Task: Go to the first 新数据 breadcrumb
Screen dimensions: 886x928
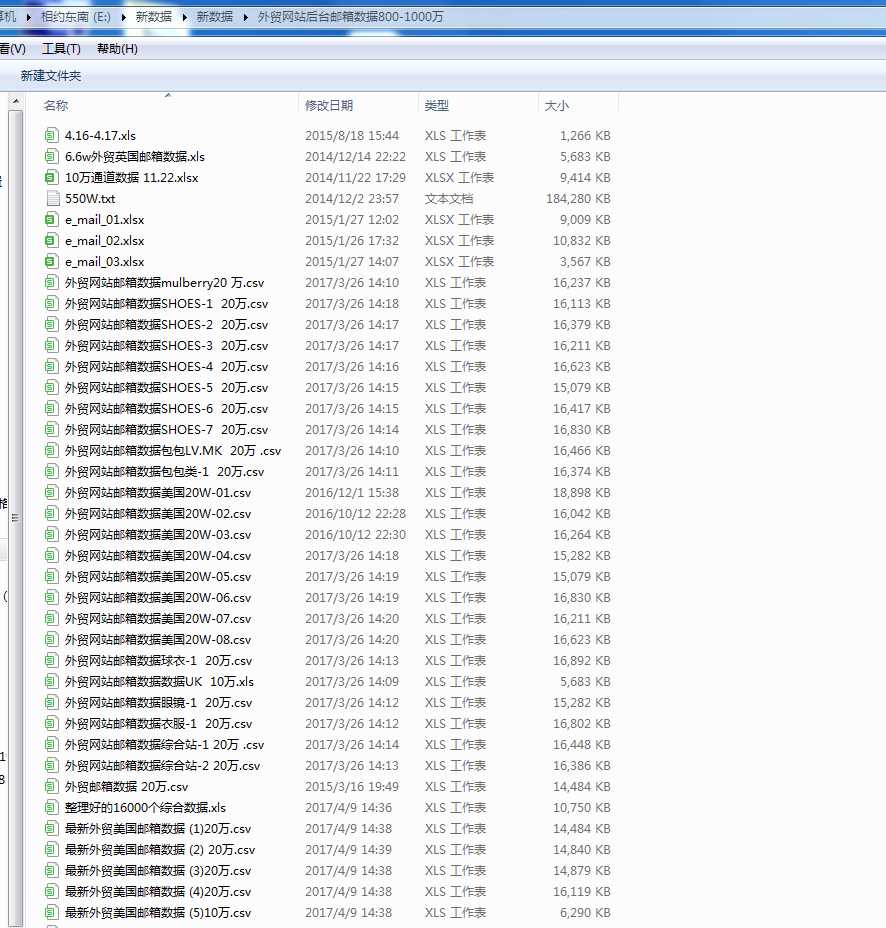Action: pos(154,17)
